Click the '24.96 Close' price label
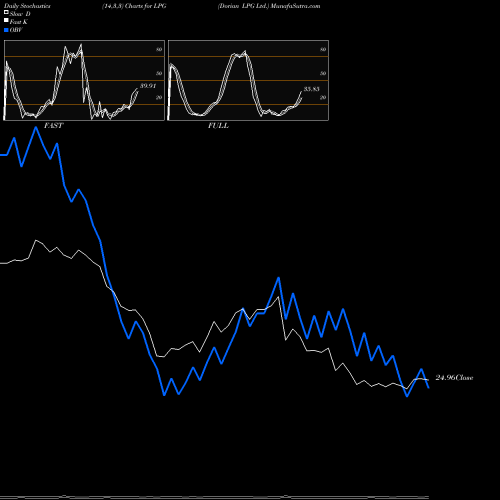Image resolution: width=500 pixels, height=500 pixels. click(454, 378)
